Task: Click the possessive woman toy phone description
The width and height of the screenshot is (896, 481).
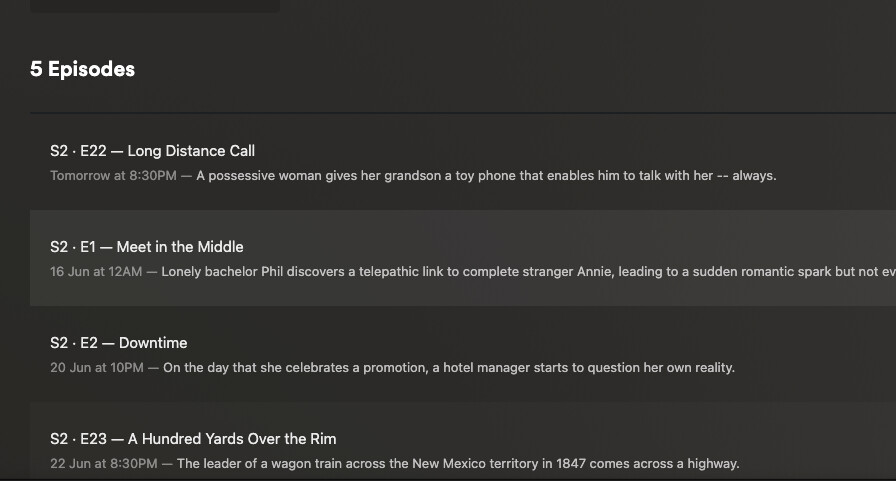Action: coord(486,176)
